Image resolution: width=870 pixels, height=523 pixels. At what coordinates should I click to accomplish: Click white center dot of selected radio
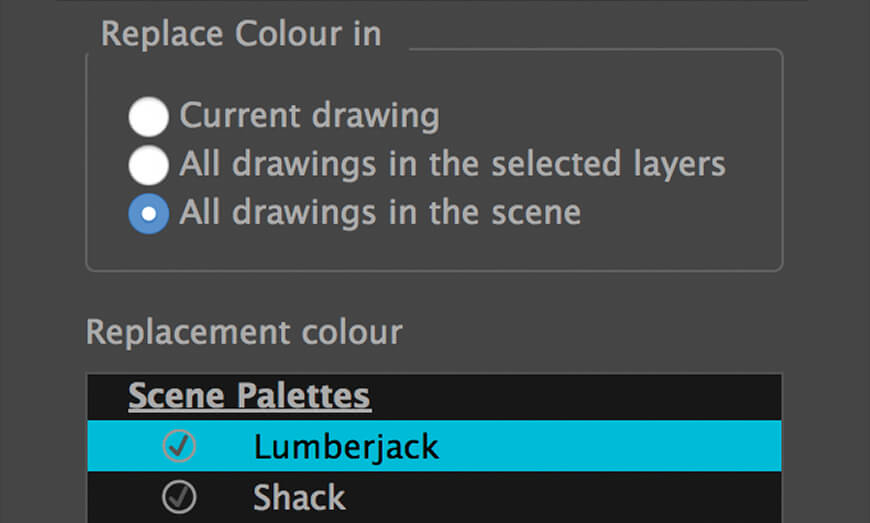tap(149, 214)
